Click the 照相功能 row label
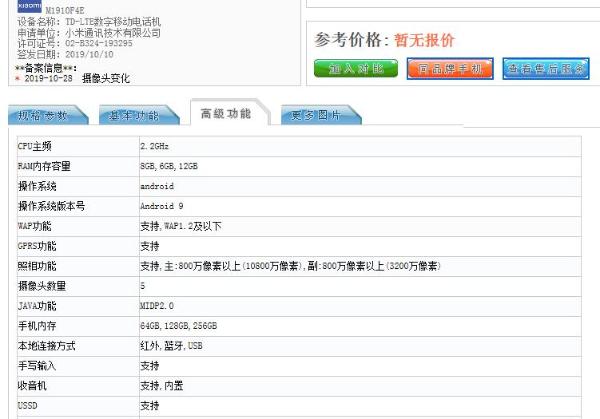Image resolution: width=600 pixels, height=419 pixels. coord(37,266)
